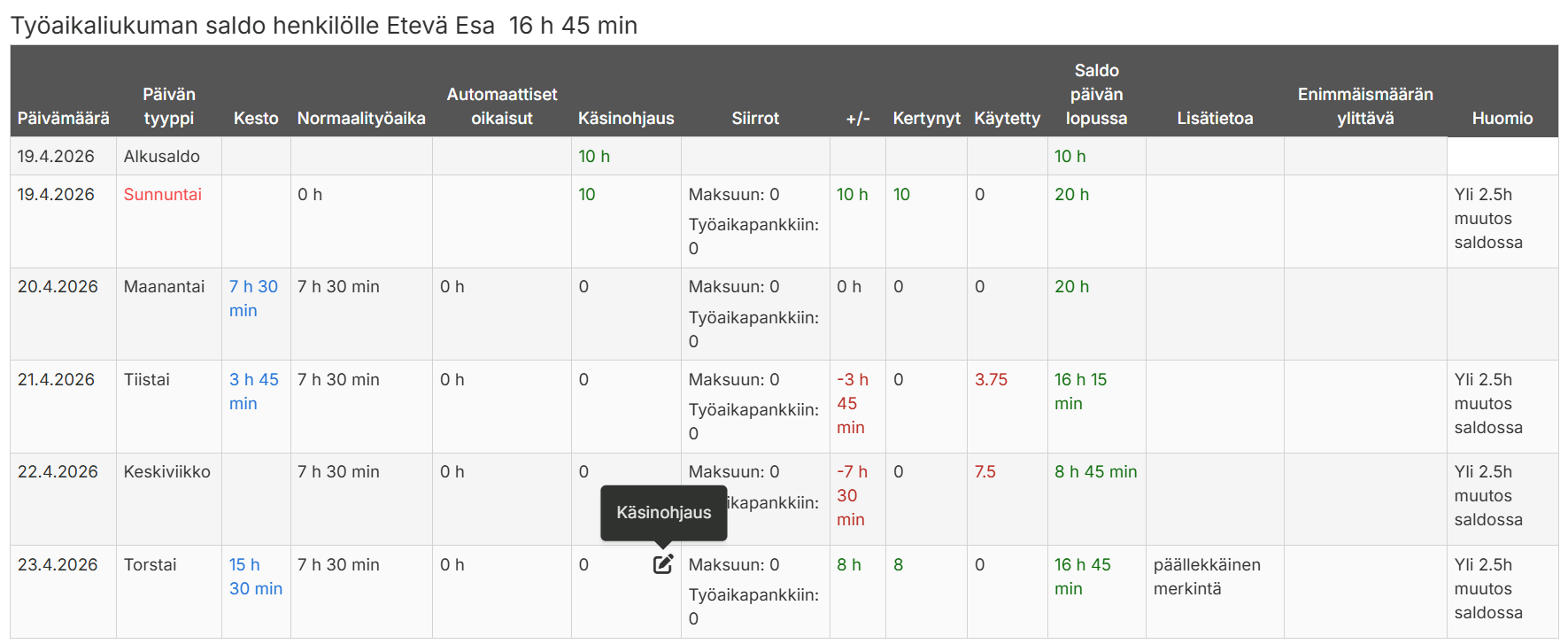Viewport: 1568px width, 644px height.
Task: Click the Kertynyt column header
Action: tap(926, 118)
